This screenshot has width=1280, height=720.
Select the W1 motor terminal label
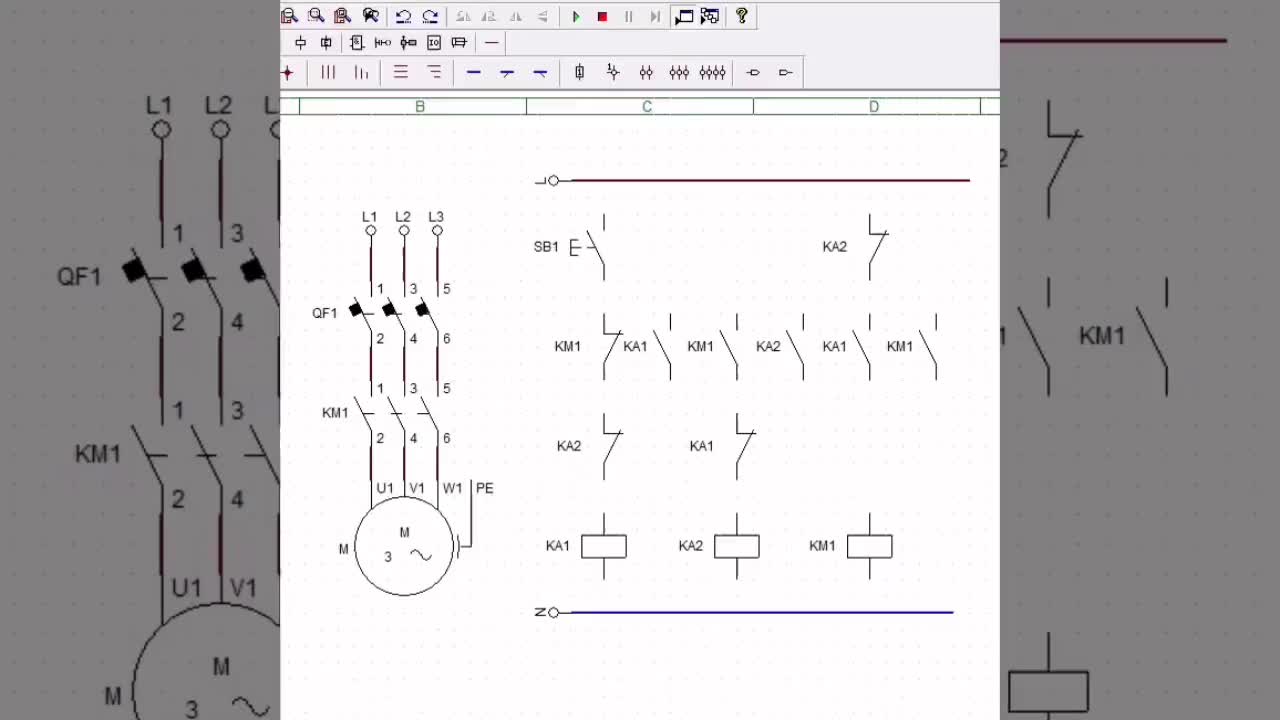coord(452,488)
